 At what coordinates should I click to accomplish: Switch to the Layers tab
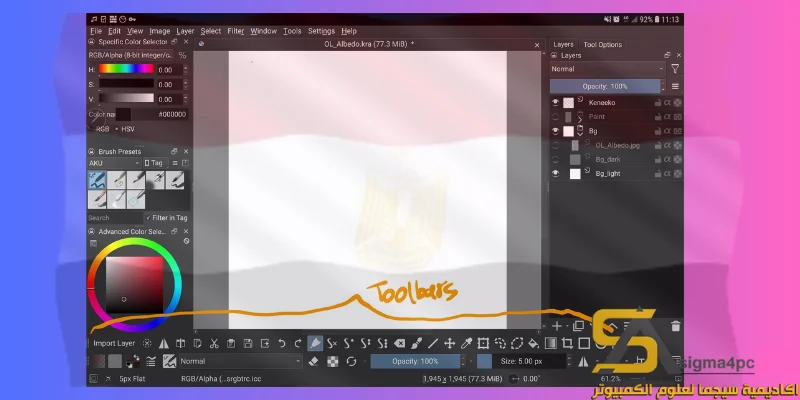(563, 44)
